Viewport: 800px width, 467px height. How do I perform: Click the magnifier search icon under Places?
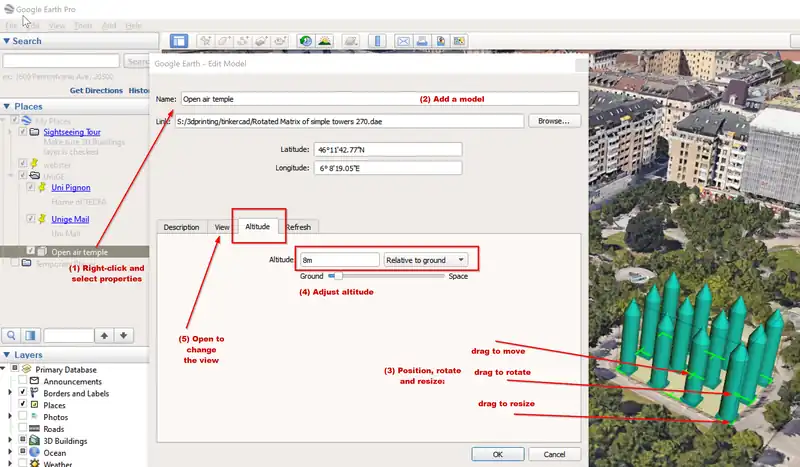[x=13, y=335]
